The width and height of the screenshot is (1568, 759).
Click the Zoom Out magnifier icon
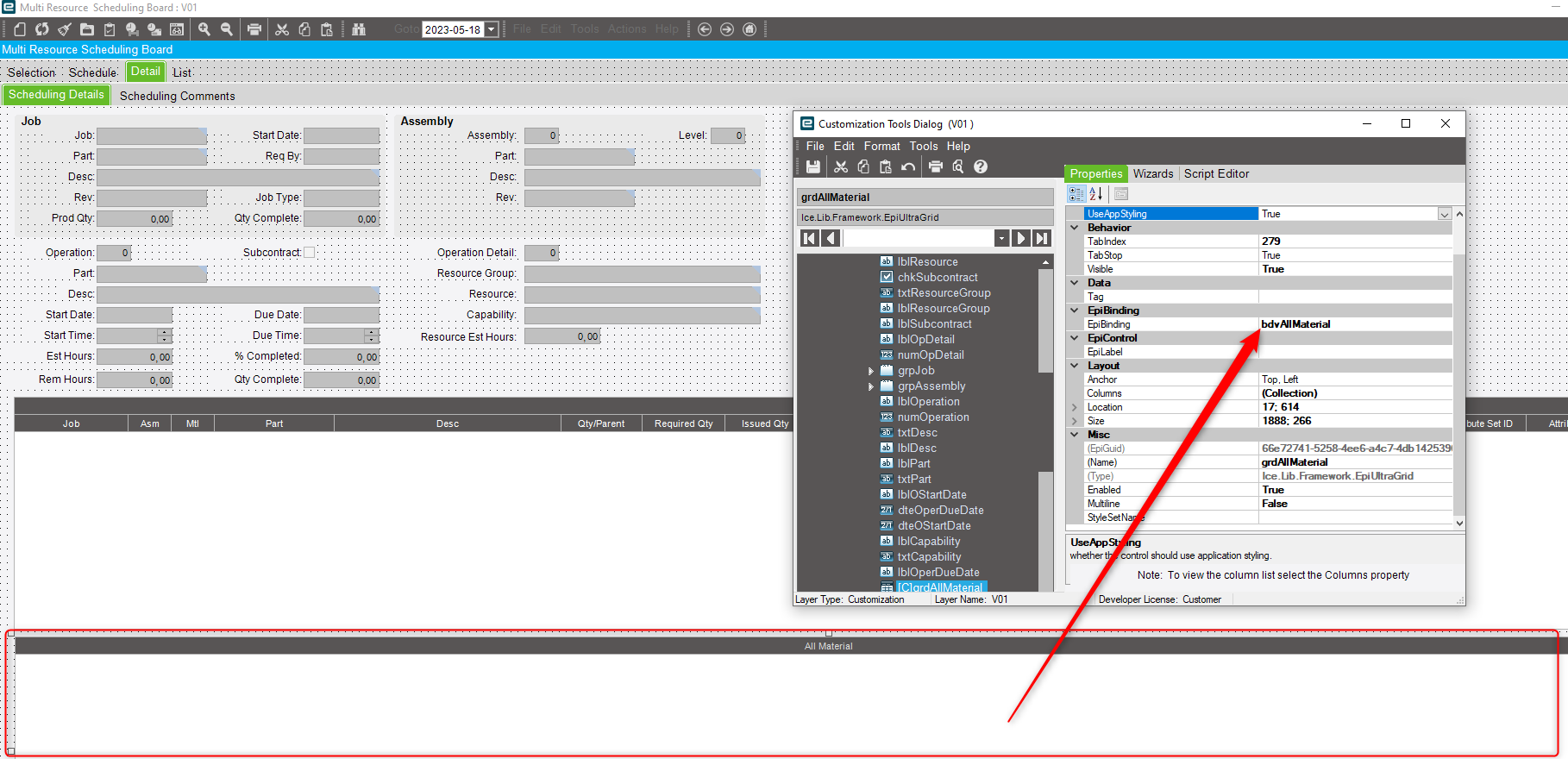point(227,29)
